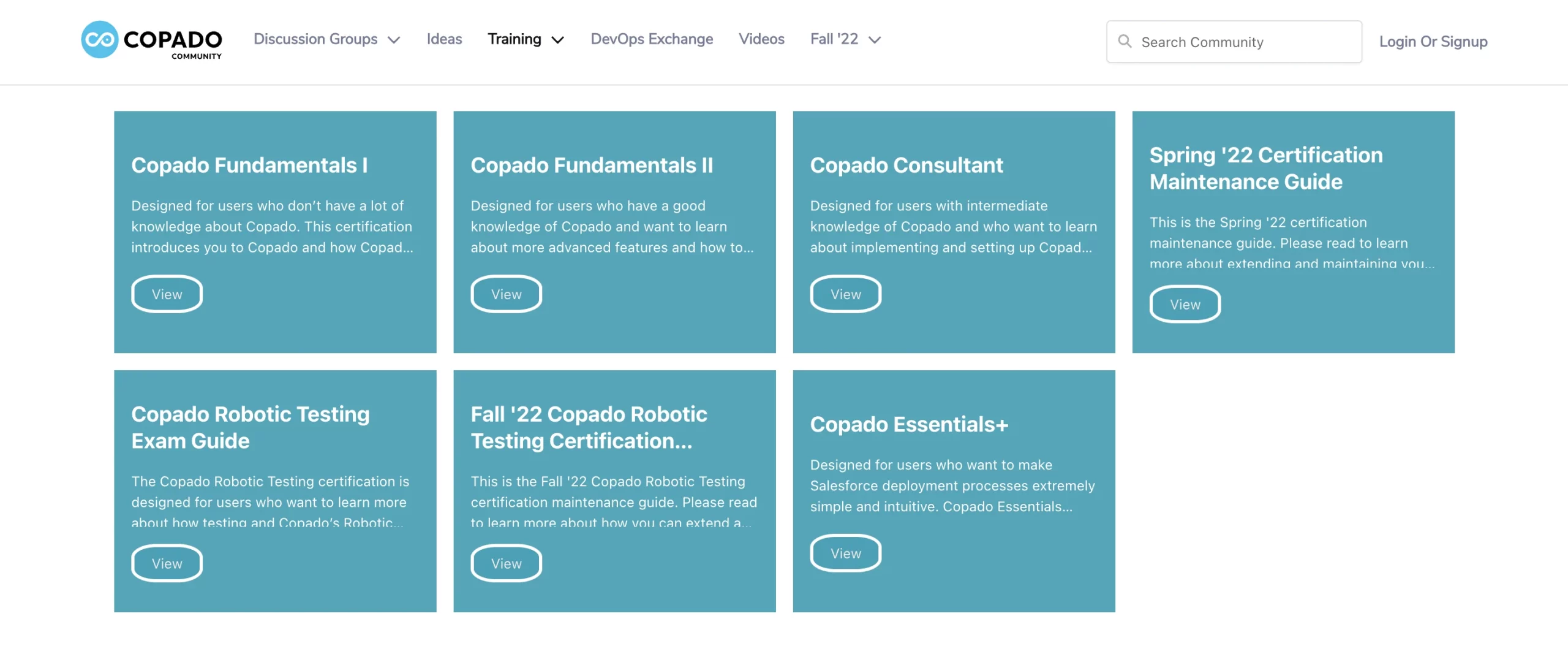View the Copado Fundamentals I certification
The height and width of the screenshot is (654, 1568).
[167, 294]
